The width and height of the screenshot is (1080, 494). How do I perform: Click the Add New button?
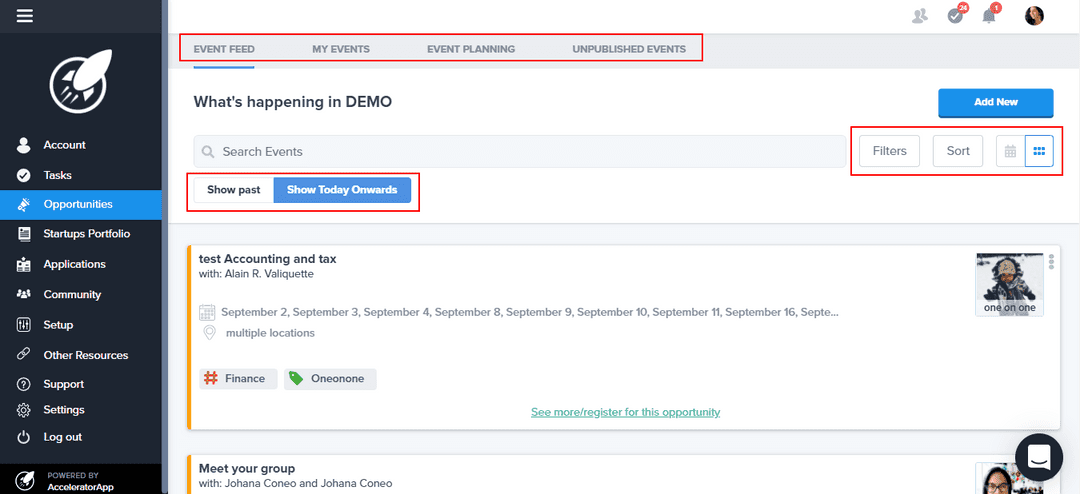pyautogui.click(x=995, y=102)
